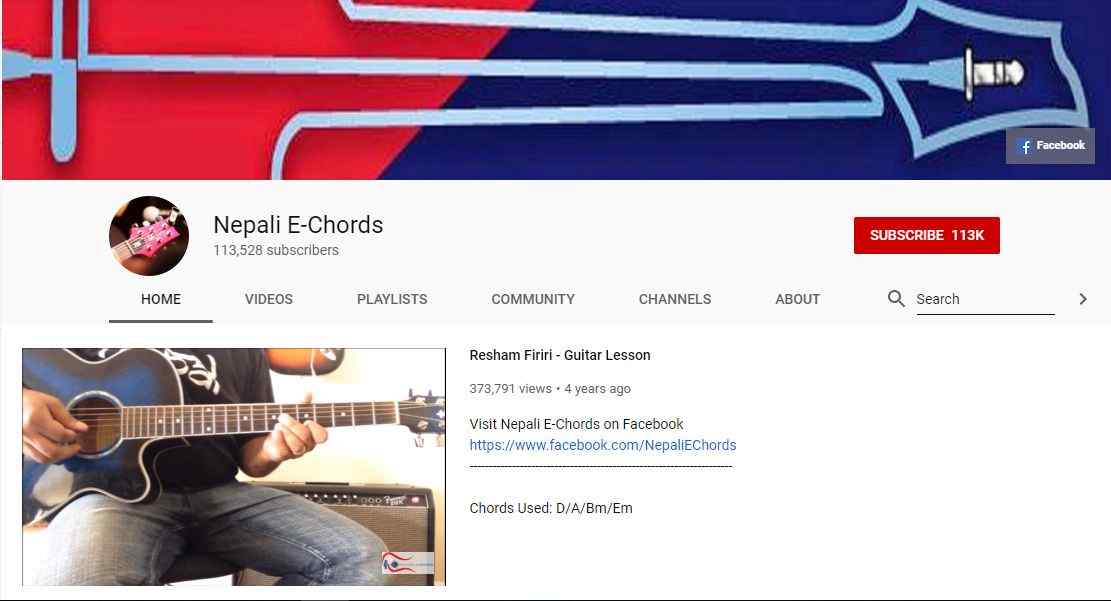Open the Facebook link on channel banner
This screenshot has width=1111, height=601.
click(1050, 146)
